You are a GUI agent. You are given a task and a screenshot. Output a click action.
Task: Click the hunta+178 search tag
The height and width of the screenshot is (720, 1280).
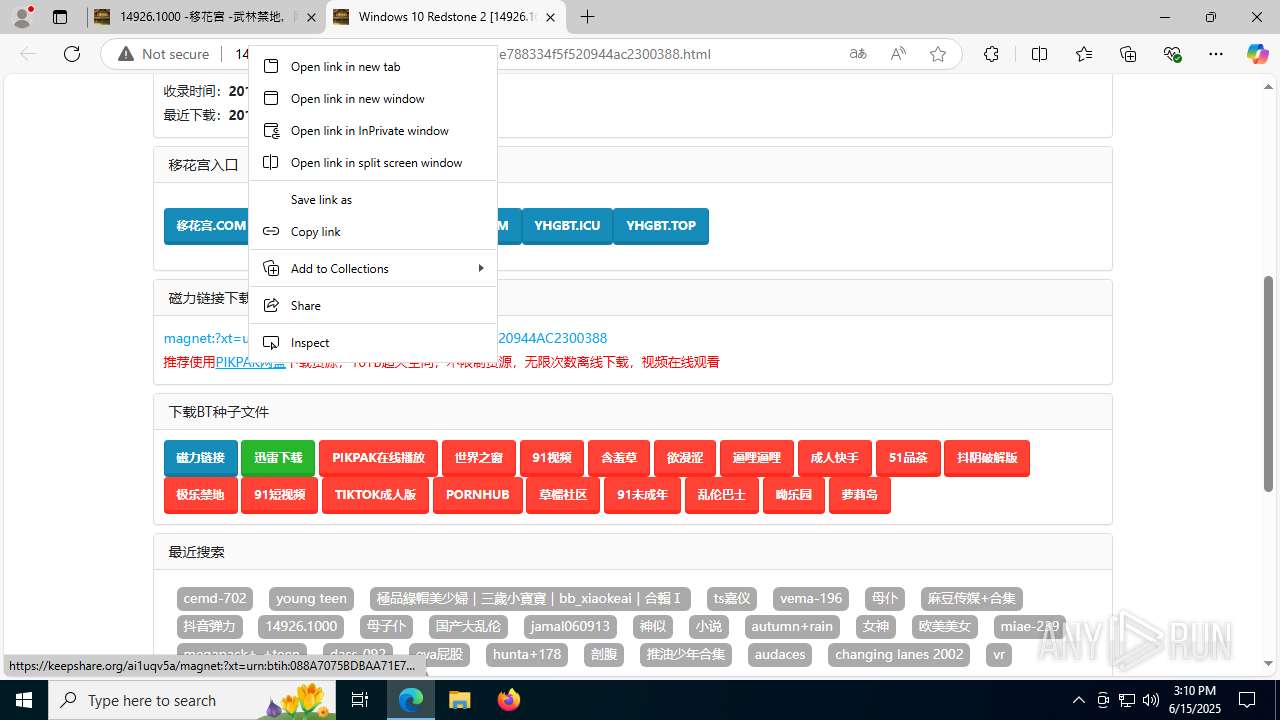pyautogui.click(x=527, y=655)
